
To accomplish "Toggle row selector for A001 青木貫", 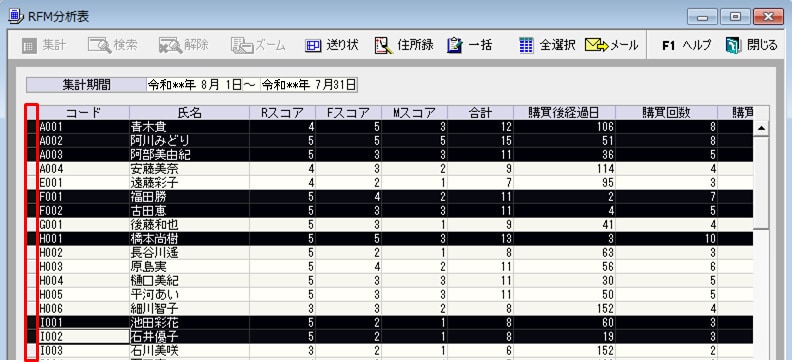I will coord(31,127).
